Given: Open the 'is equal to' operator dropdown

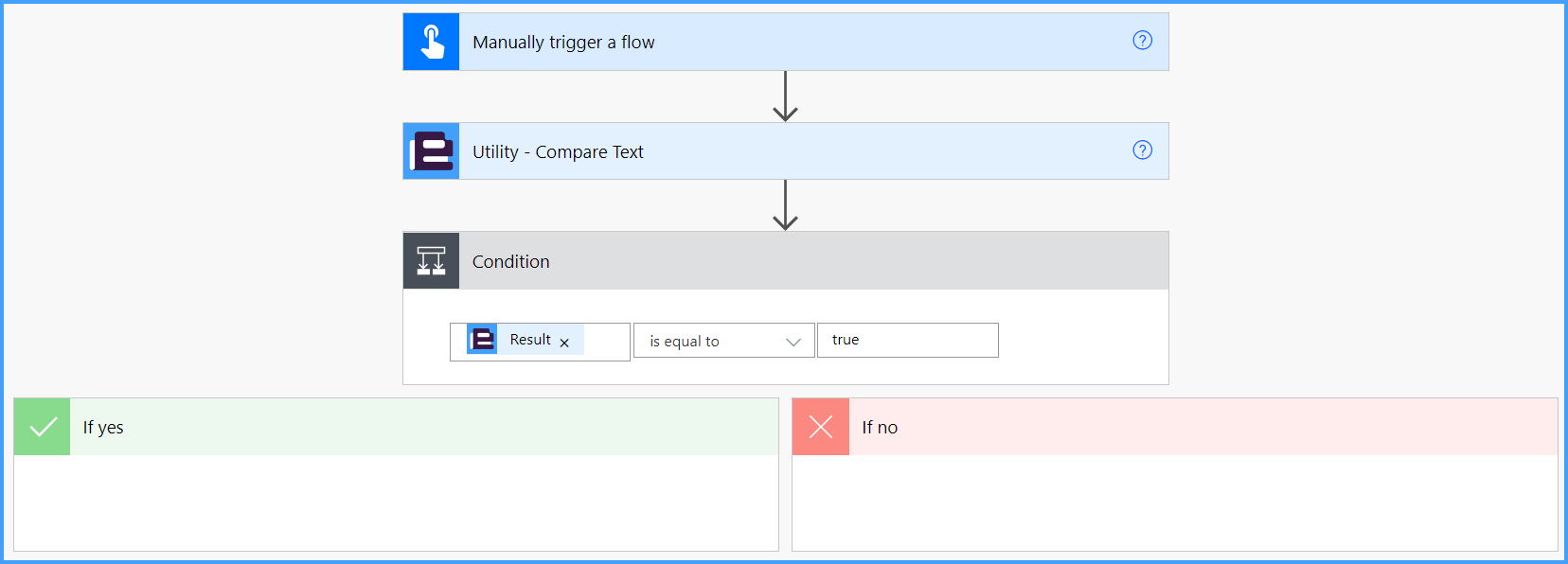Looking at the screenshot, I should pos(723,341).
